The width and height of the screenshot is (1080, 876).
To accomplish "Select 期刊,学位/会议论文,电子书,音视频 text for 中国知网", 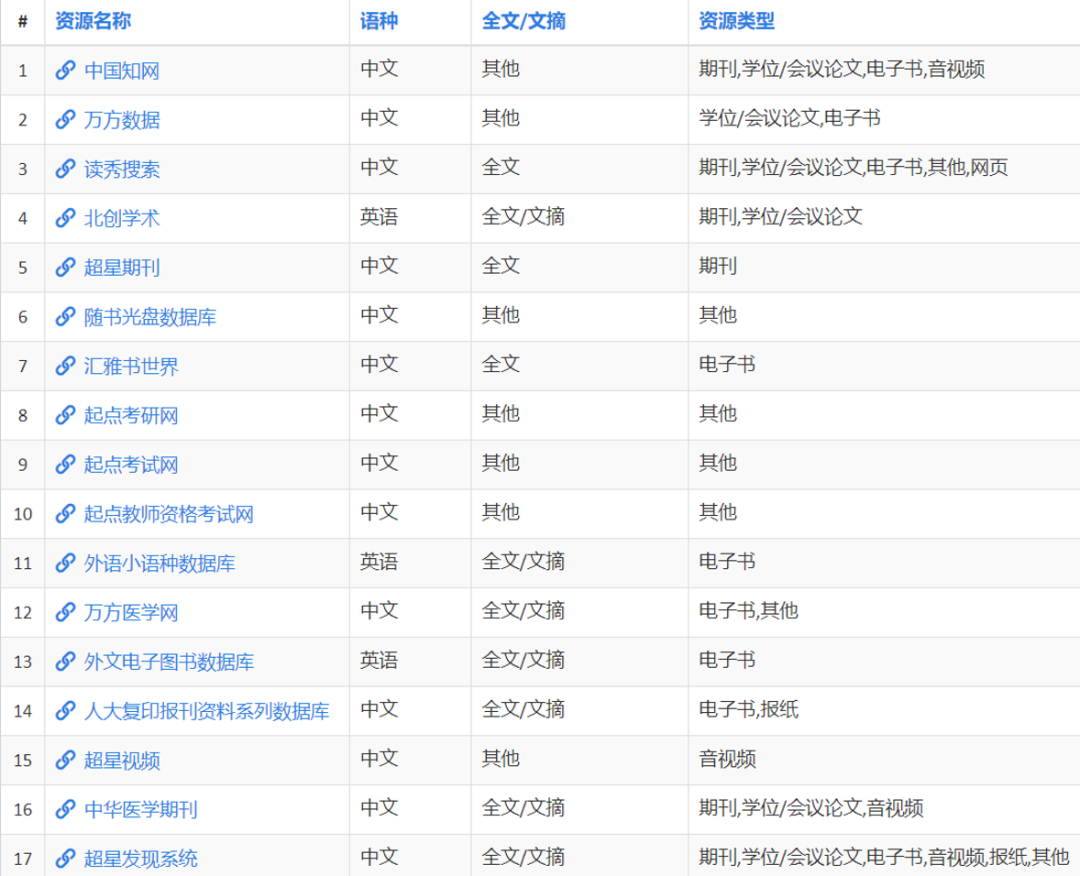I will pos(842,69).
